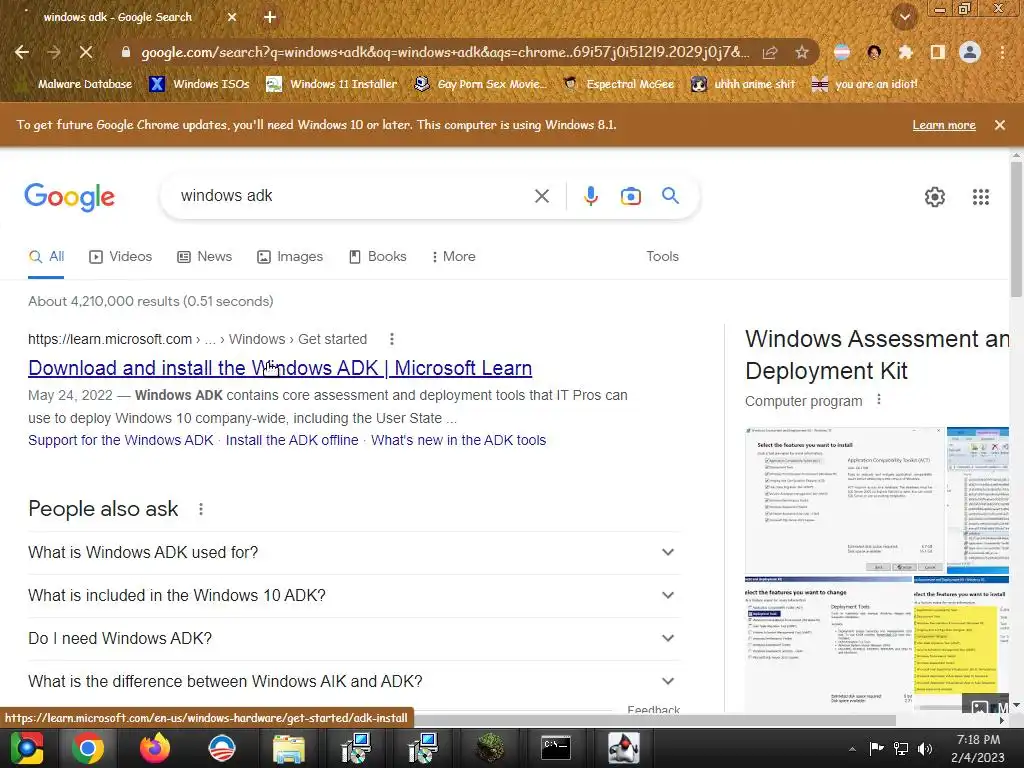This screenshot has height=768, width=1024.
Task: Open the Espectral McGee bookmark
Action: coord(618,84)
